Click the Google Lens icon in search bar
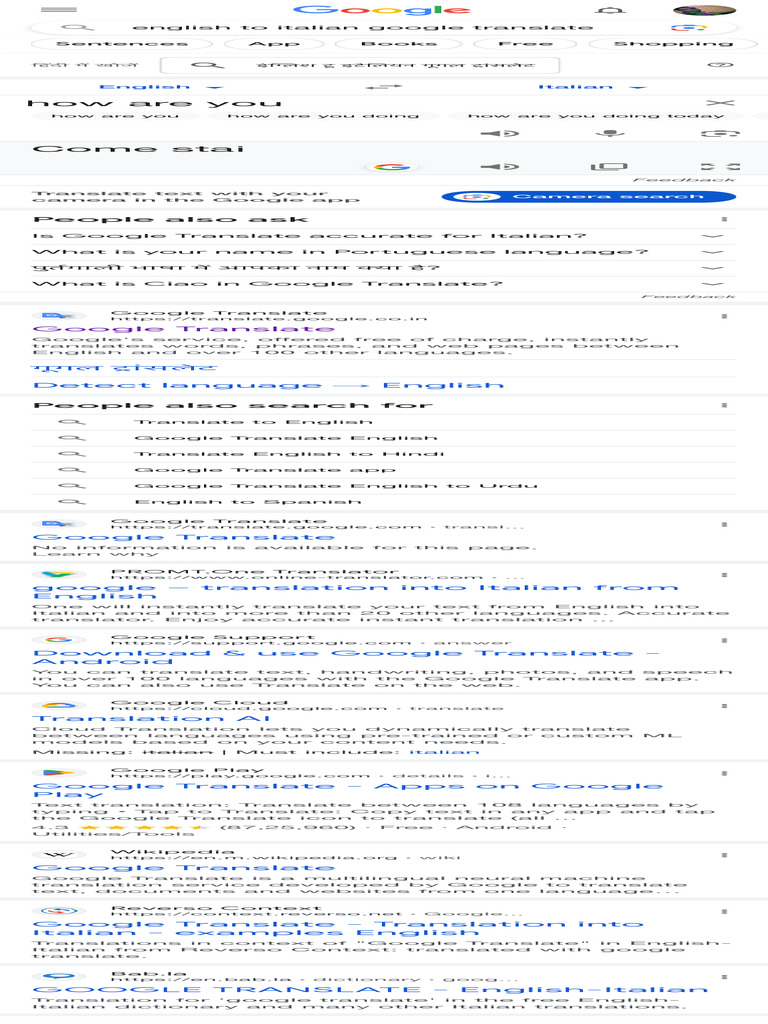Image resolution: width=768 pixels, height=1024 pixels. click(688, 27)
